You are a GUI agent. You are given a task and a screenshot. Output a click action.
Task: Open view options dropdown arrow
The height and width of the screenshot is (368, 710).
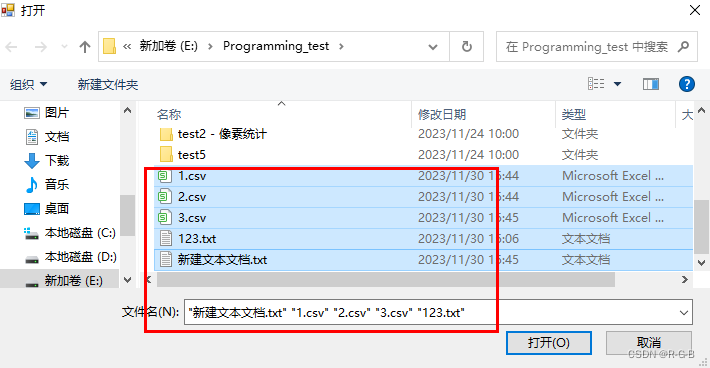(x=617, y=84)
